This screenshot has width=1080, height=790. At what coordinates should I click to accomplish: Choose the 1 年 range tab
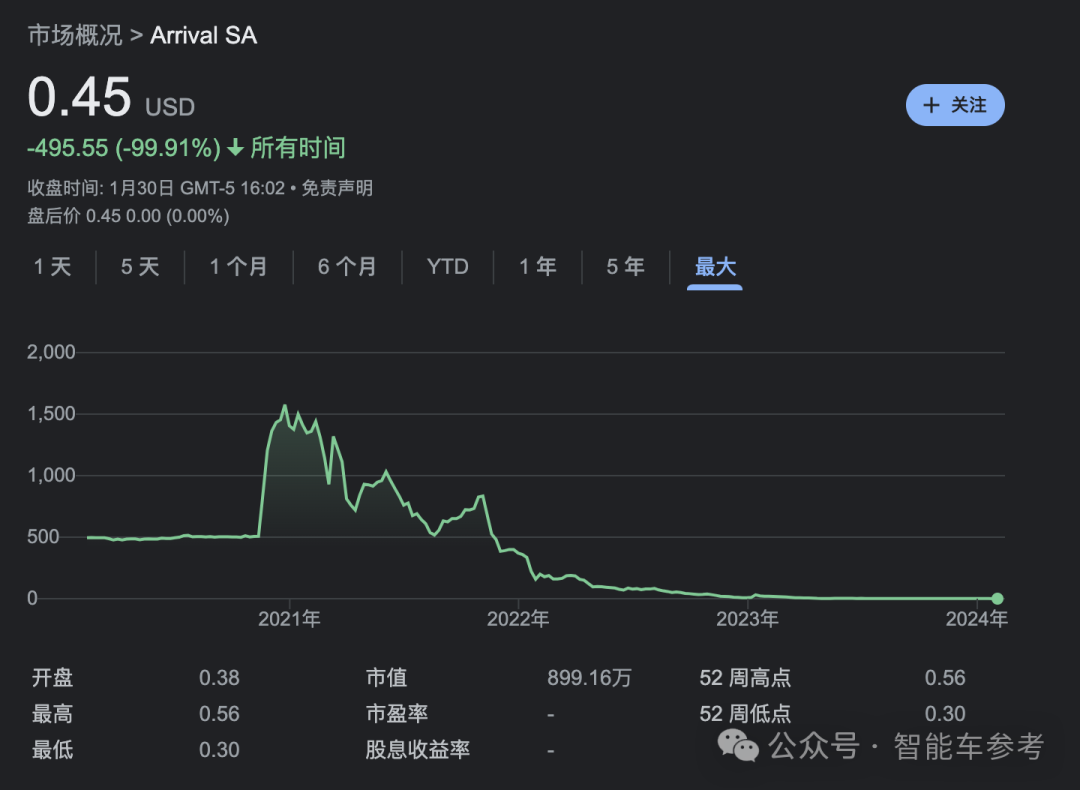click(537, 267)
